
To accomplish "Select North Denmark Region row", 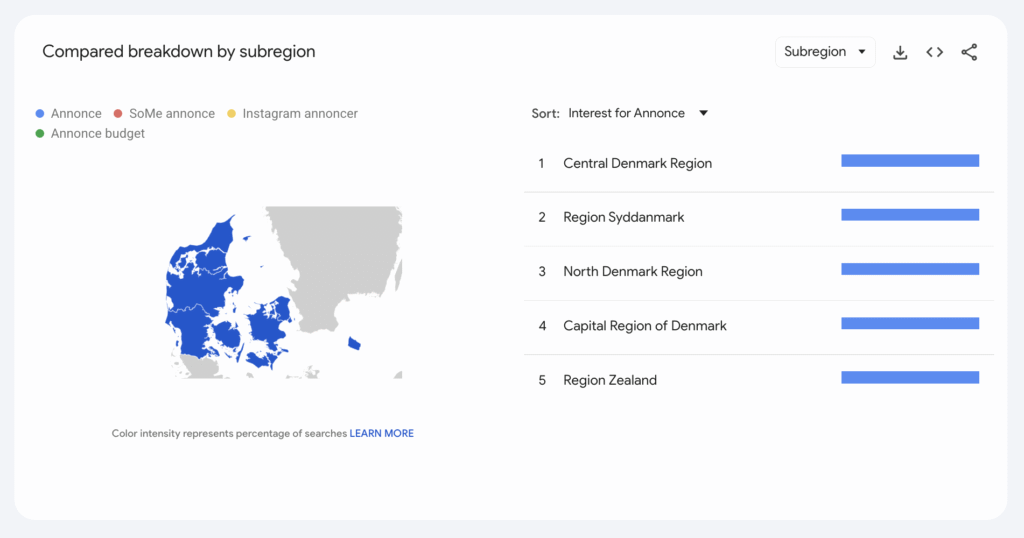I will (x=759, y=272).
